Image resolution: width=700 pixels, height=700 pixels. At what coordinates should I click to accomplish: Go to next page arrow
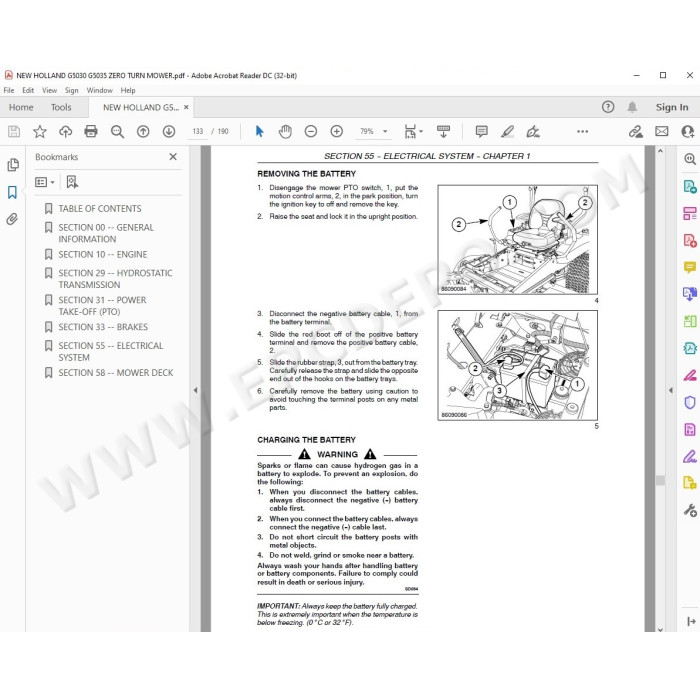point(169,131)
